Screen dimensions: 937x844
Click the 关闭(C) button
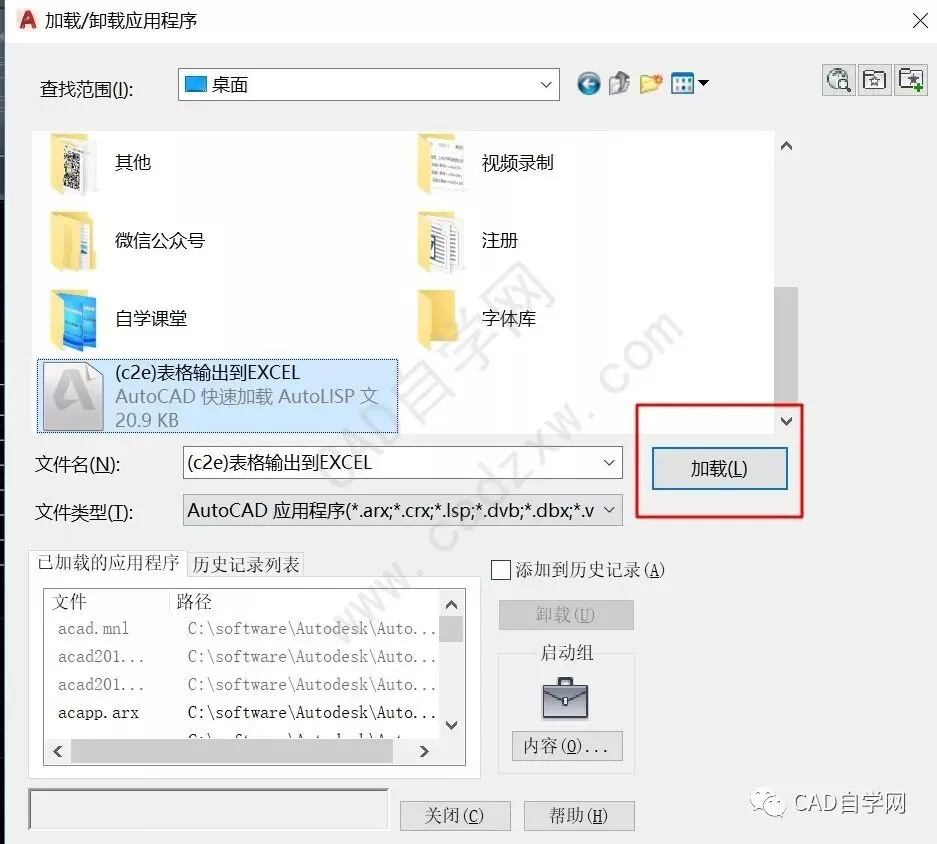pos(455,815)
